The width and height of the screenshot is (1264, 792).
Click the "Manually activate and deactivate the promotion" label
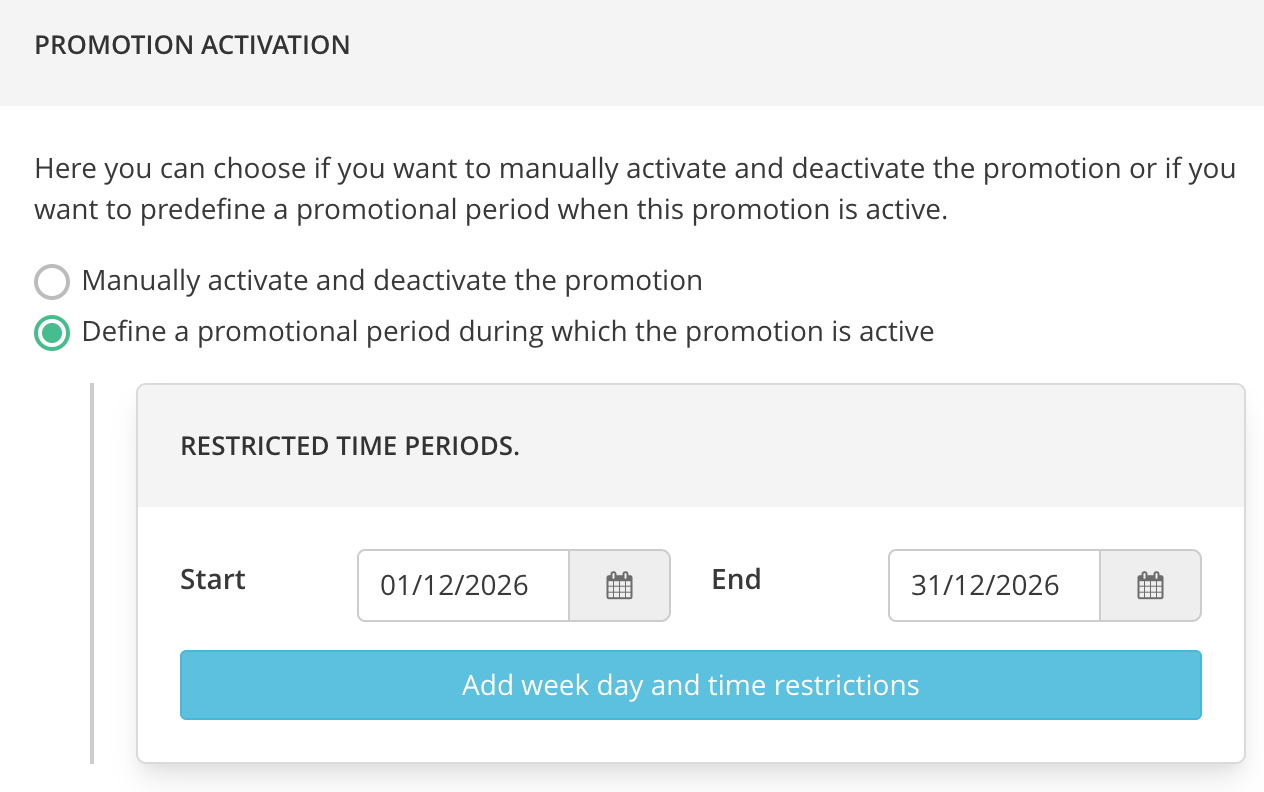[x=392, y=281]
